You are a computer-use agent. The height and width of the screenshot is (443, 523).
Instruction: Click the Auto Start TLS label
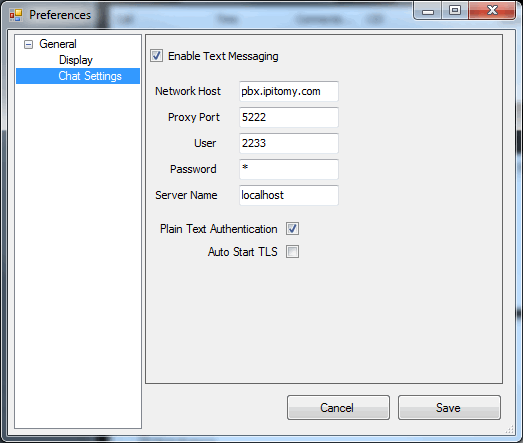(242, 252)
